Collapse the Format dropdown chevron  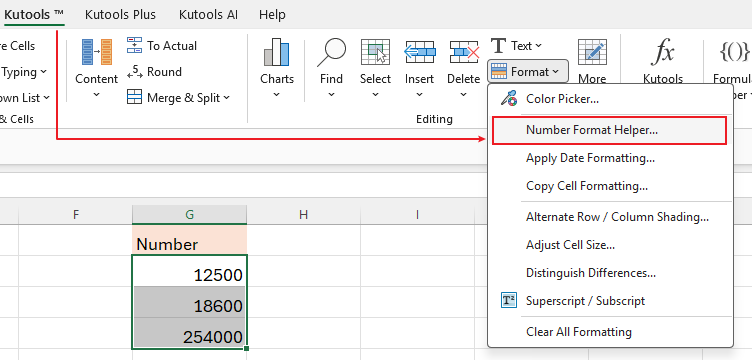[555, 72]
